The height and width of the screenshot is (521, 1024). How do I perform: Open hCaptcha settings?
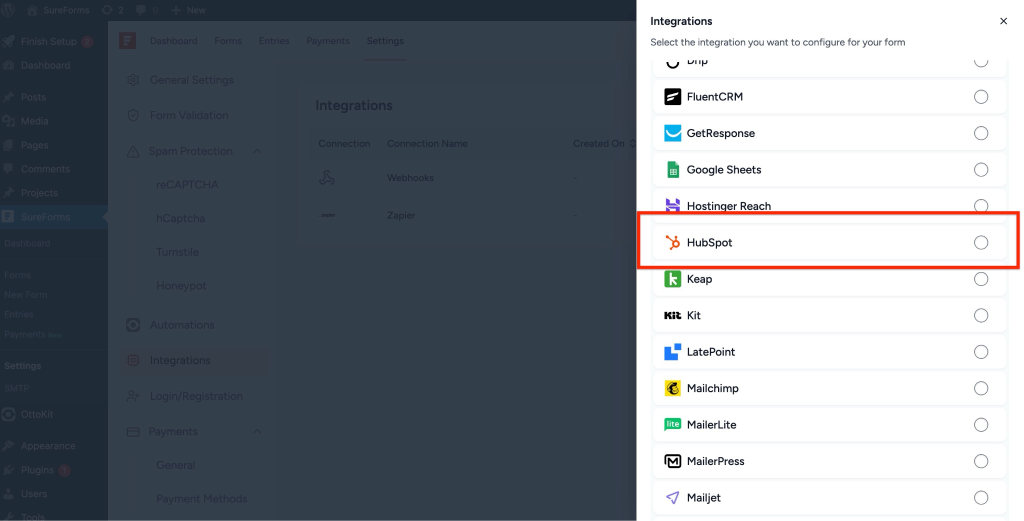[x=180, y=219]
